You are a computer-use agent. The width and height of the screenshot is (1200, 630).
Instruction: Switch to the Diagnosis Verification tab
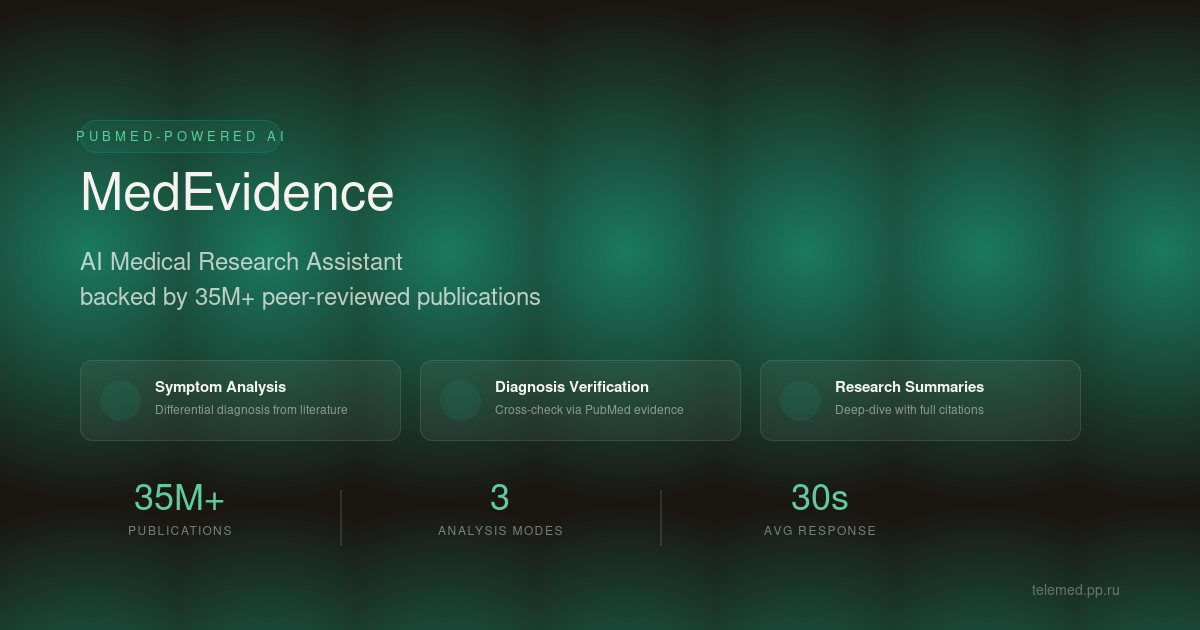click(580, 400)
